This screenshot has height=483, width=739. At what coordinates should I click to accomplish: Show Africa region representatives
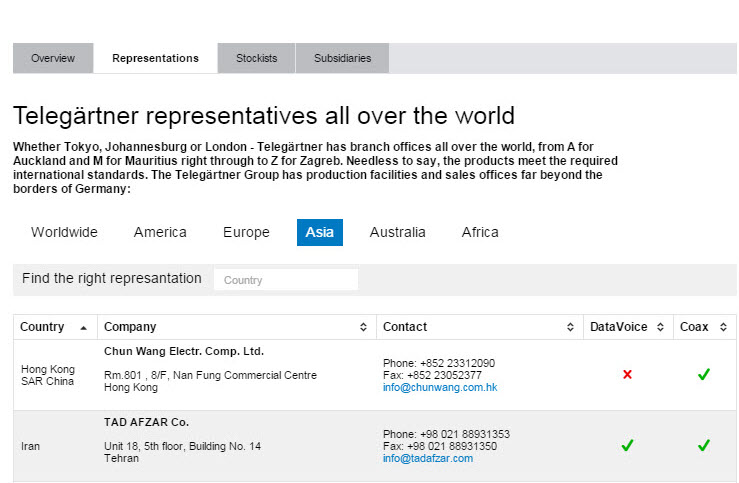pyautogui.click(x=480, y=232)
